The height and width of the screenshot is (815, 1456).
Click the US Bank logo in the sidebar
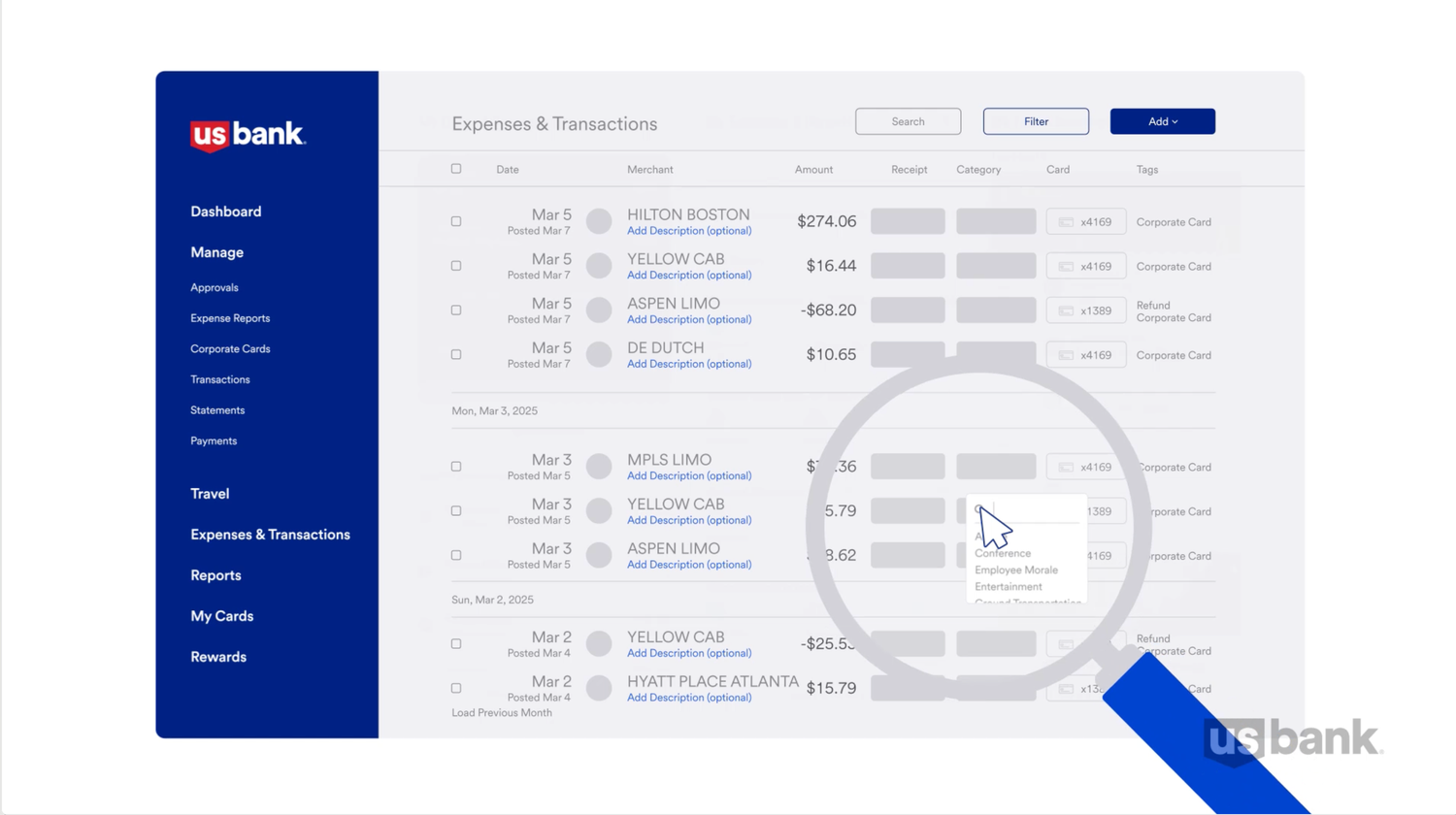pyautogui.click(x=248, y=136)
